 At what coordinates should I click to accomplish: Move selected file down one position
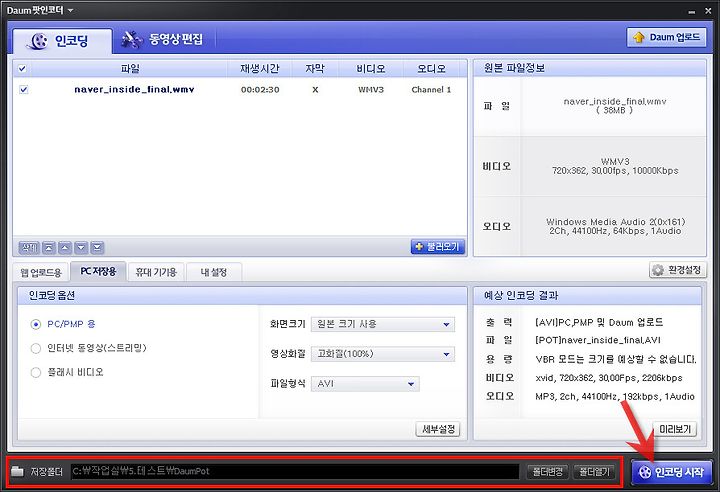coord(81,248)
